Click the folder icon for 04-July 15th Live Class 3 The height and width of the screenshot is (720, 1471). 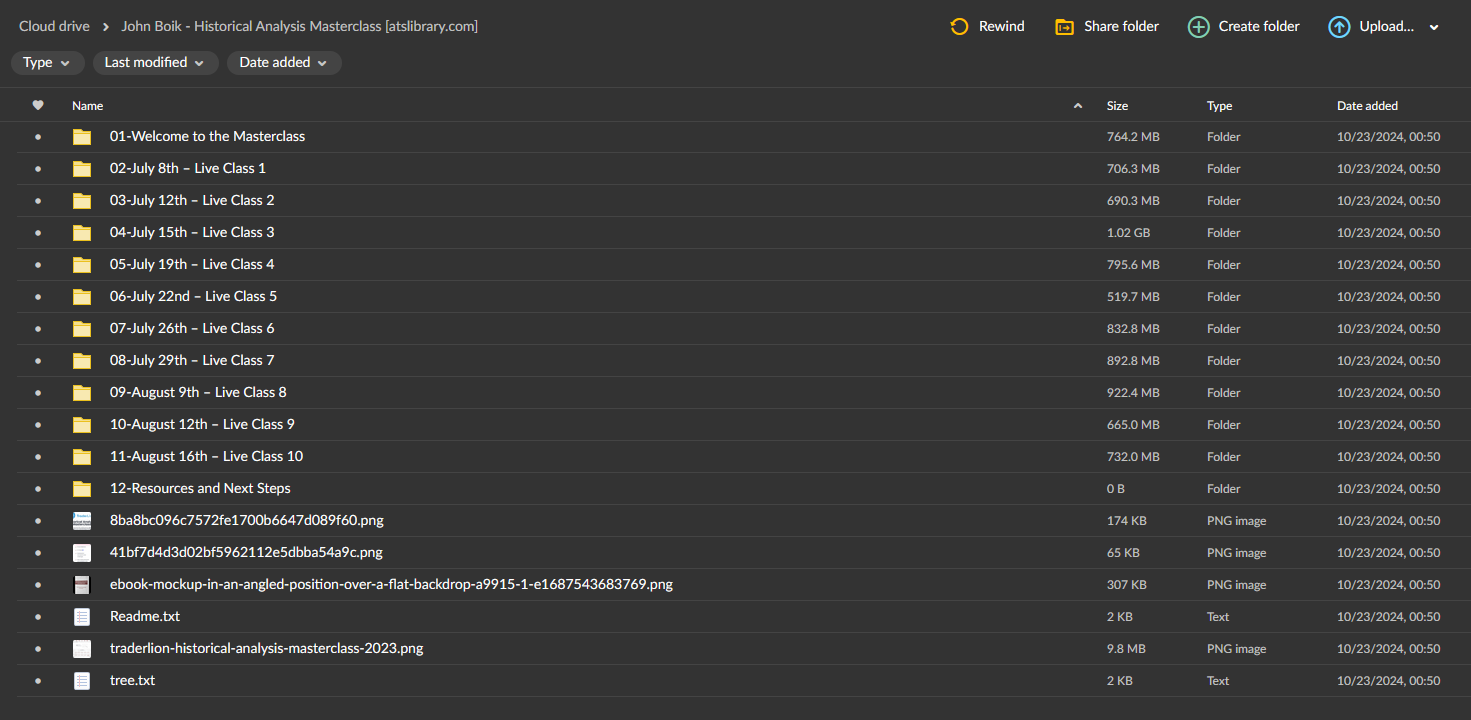82,233
